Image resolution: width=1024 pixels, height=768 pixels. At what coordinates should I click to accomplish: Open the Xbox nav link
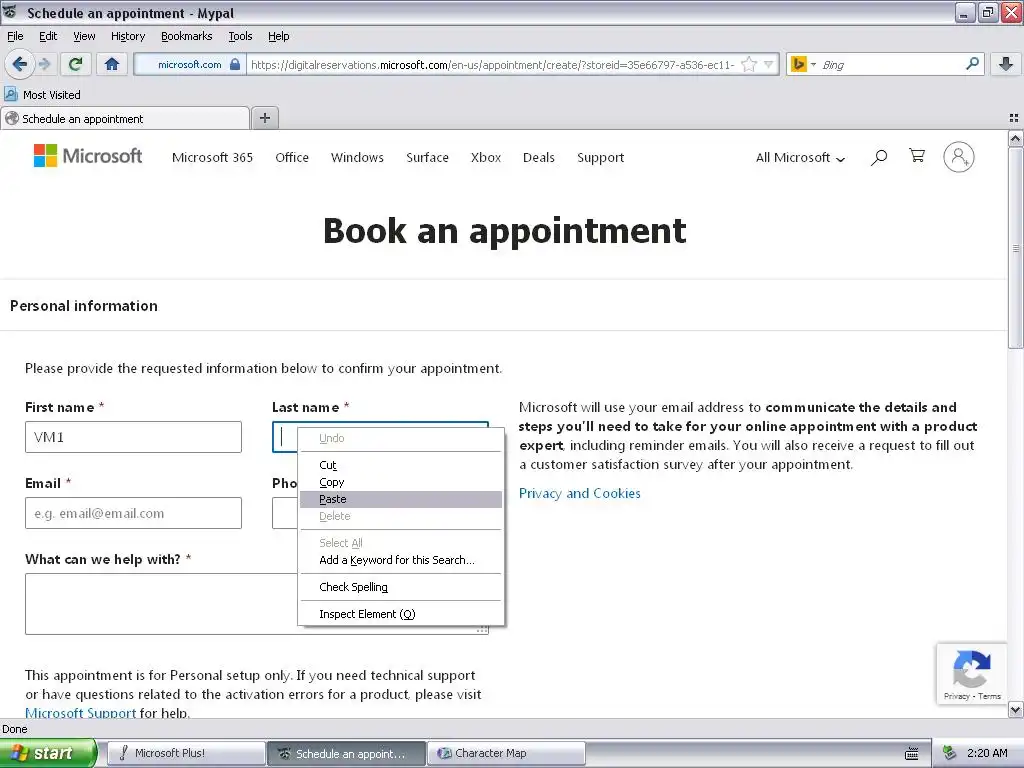point(486,157)
